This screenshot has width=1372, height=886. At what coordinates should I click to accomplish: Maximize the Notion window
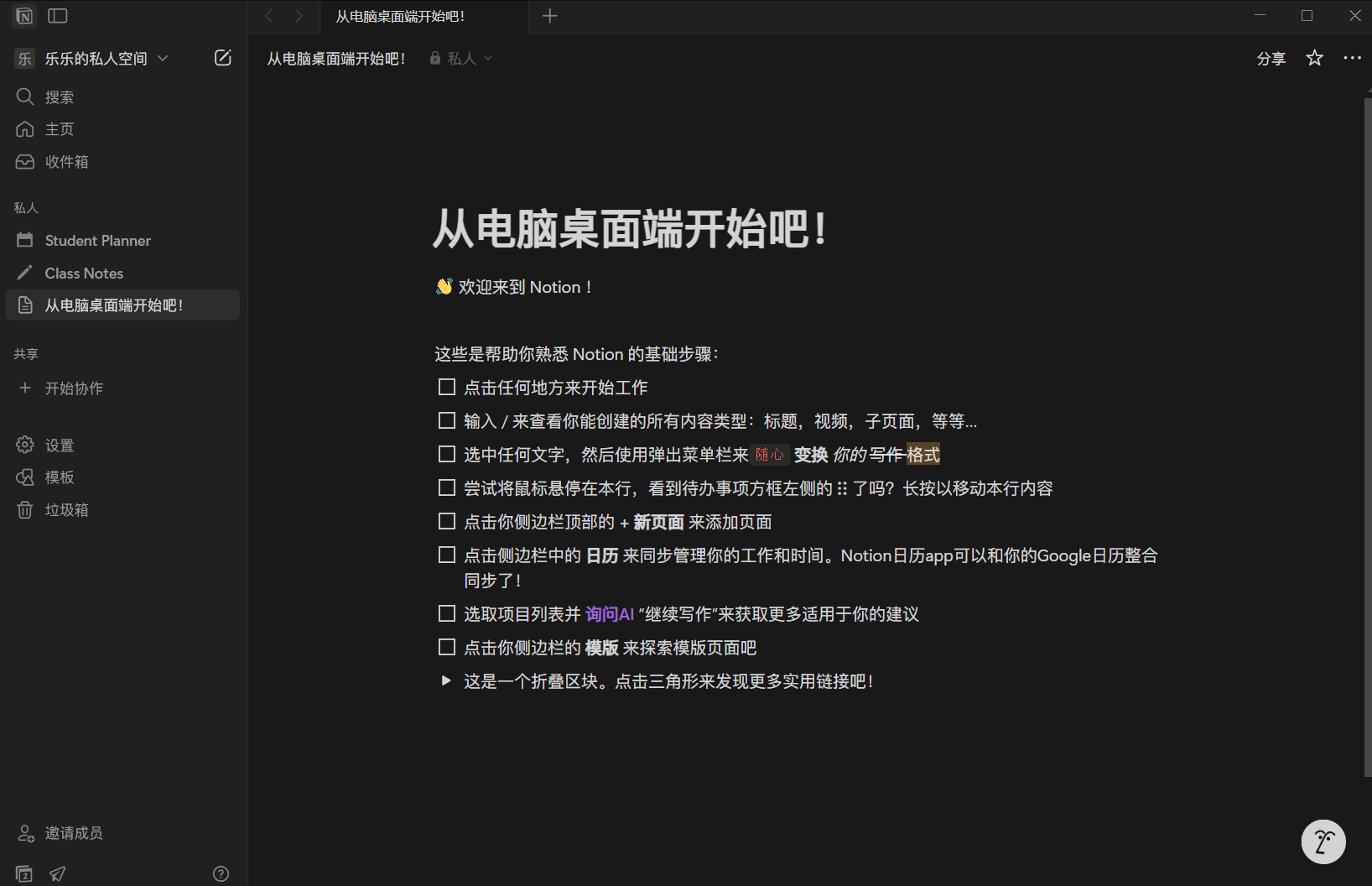(x=1307, y=16)
